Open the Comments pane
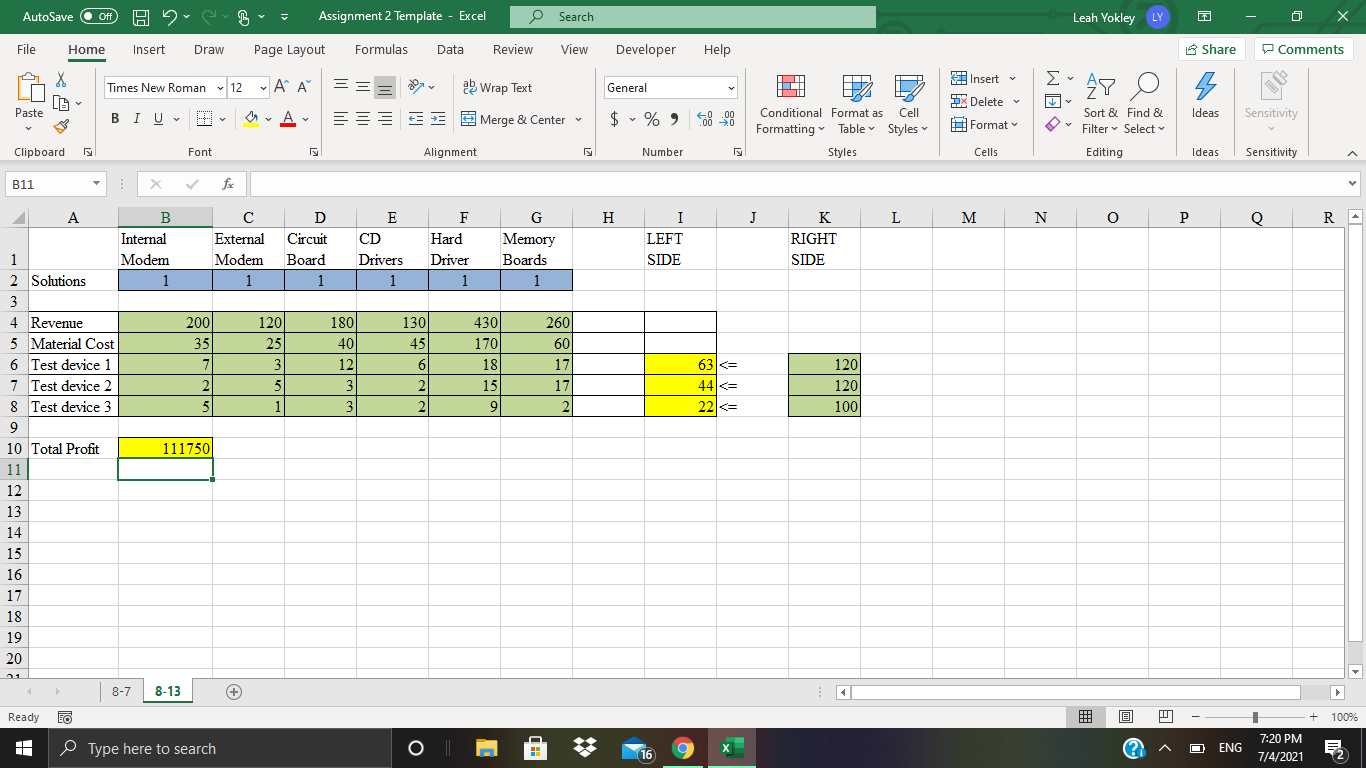The width and height of the screenshot is (1366, 768). coord(1302,50)
